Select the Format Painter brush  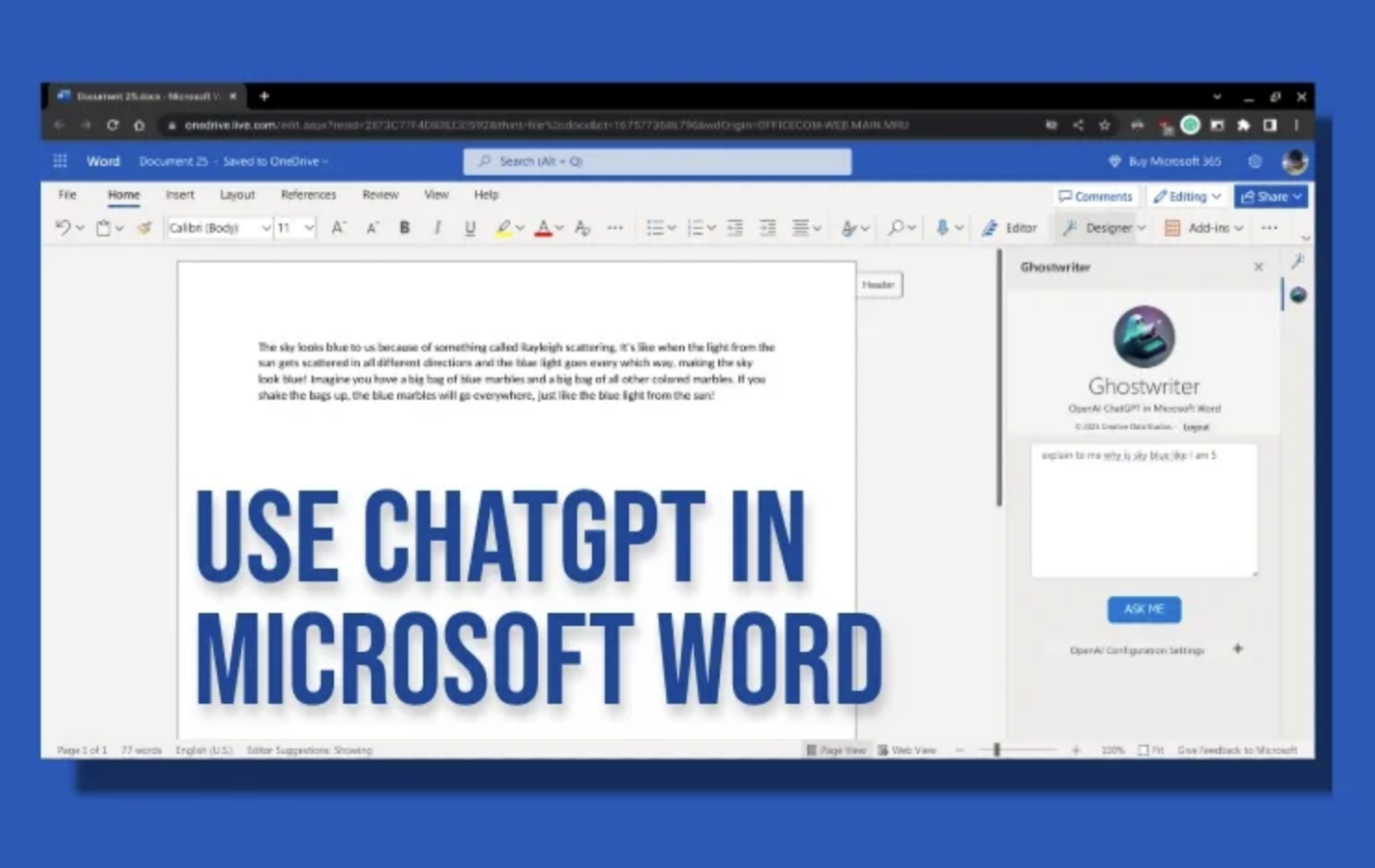pos(144,227)
